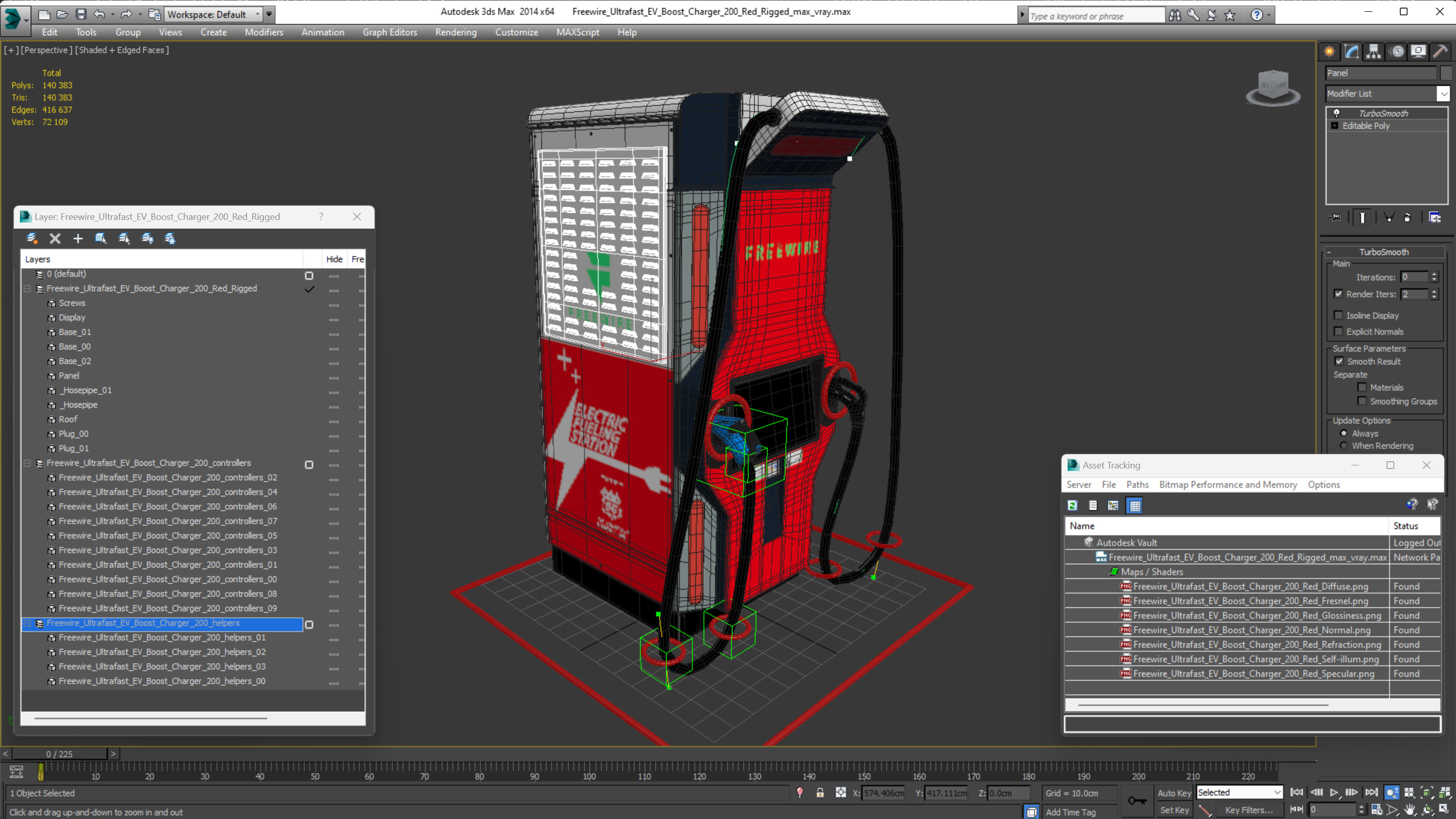Click the Set Keys big key icon

1137,800
